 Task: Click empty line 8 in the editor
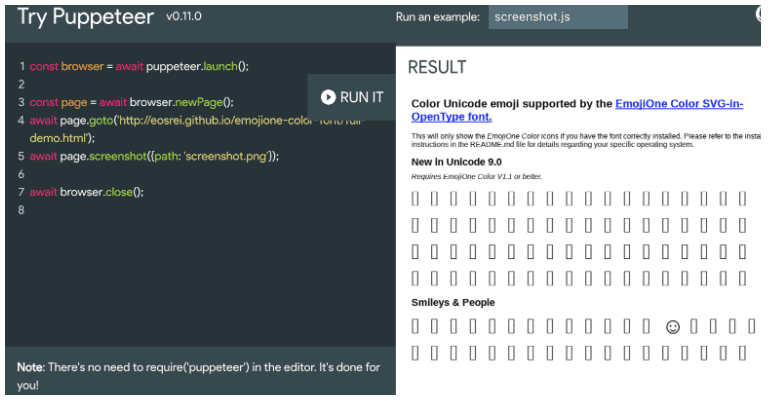(206, 210)
